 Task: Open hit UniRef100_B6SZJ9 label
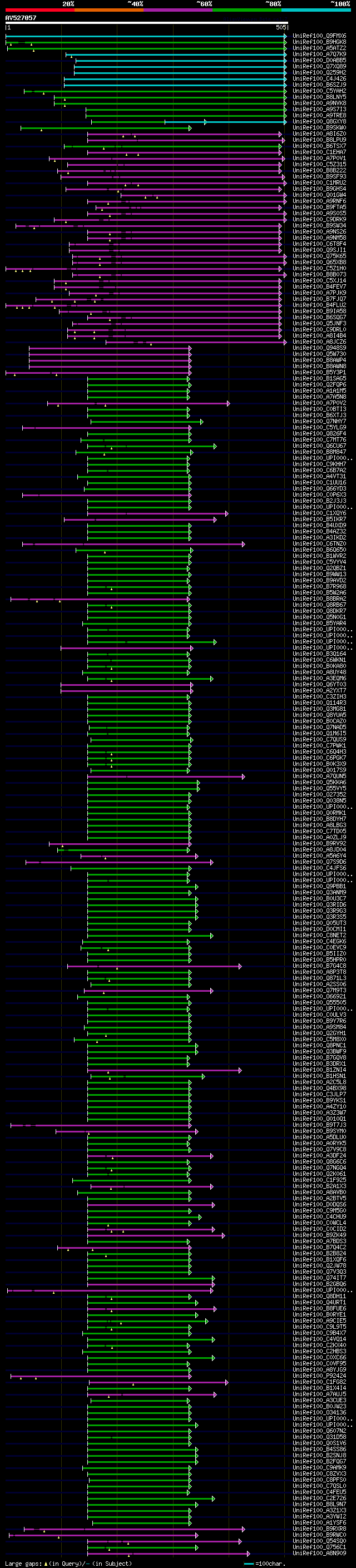click(x=319, y=85)
